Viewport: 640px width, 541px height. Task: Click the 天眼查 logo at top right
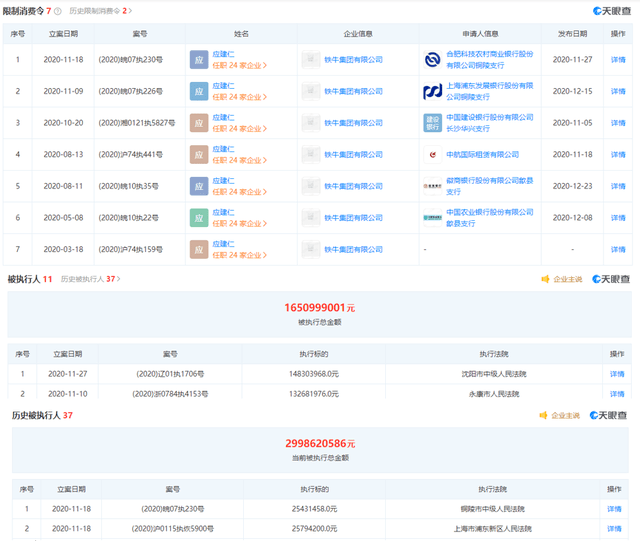coord(612,11)
